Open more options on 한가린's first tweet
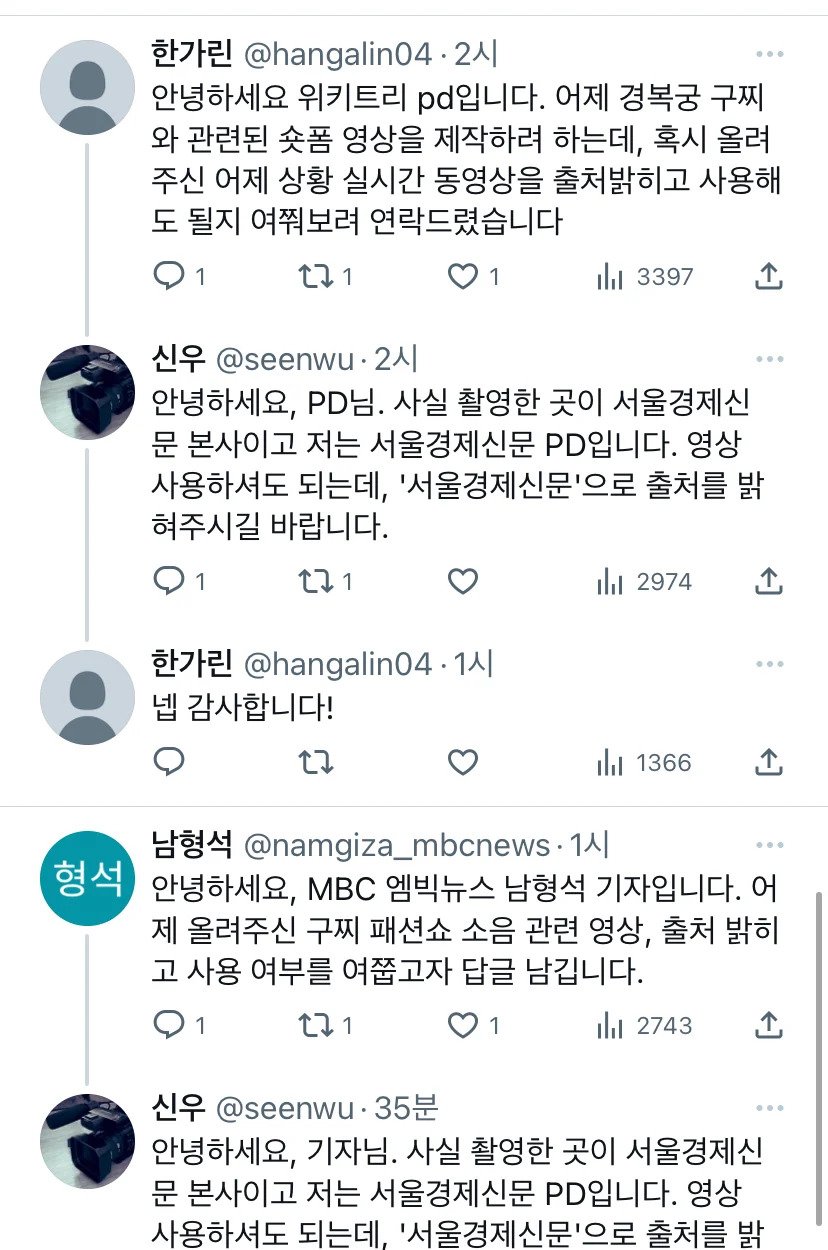828x1250 pixels. click(x=769, y=54)
